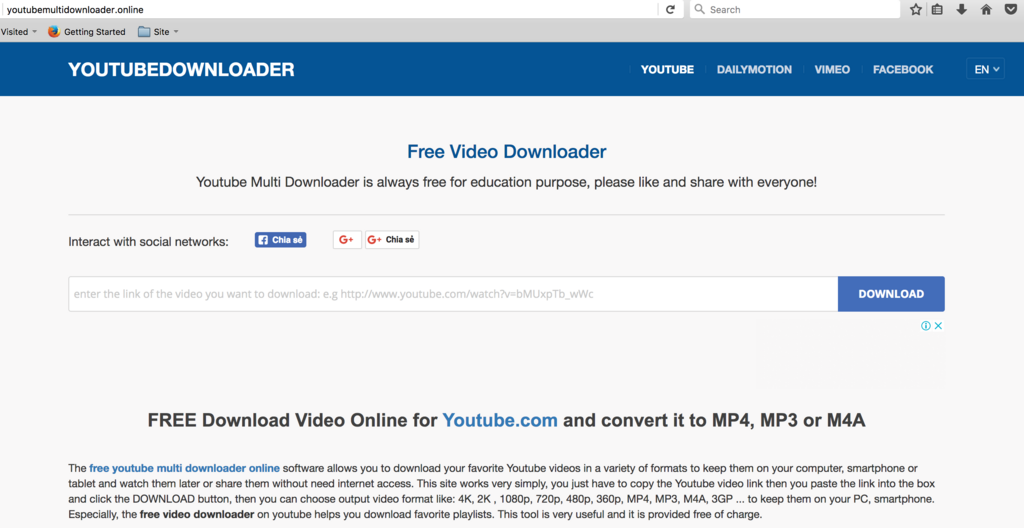This screenshot has width=1024, height=528.
Task: Go to browser home icon
Action: (986, 9)
